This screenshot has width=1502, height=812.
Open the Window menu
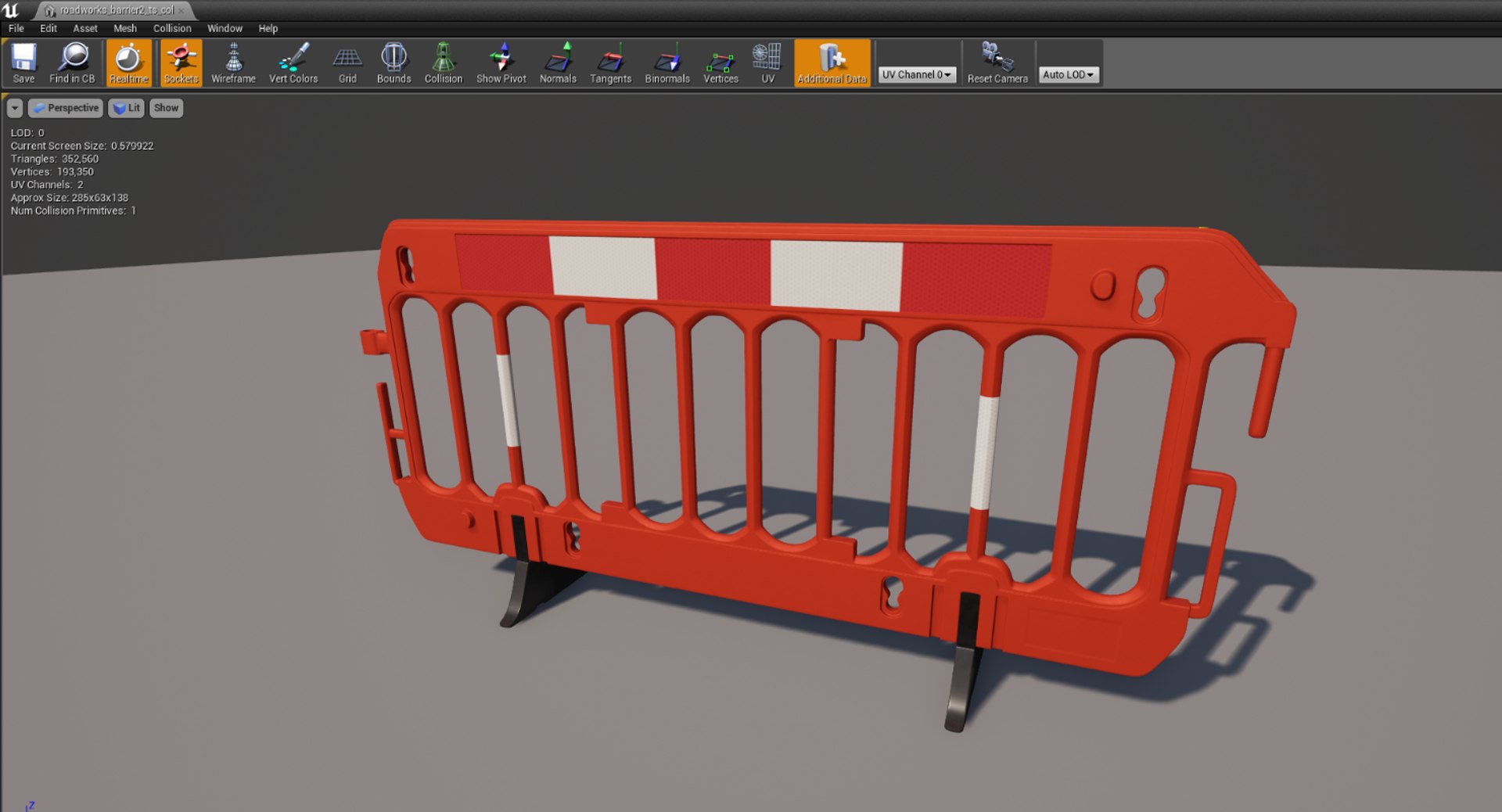[x=225, y=28]
